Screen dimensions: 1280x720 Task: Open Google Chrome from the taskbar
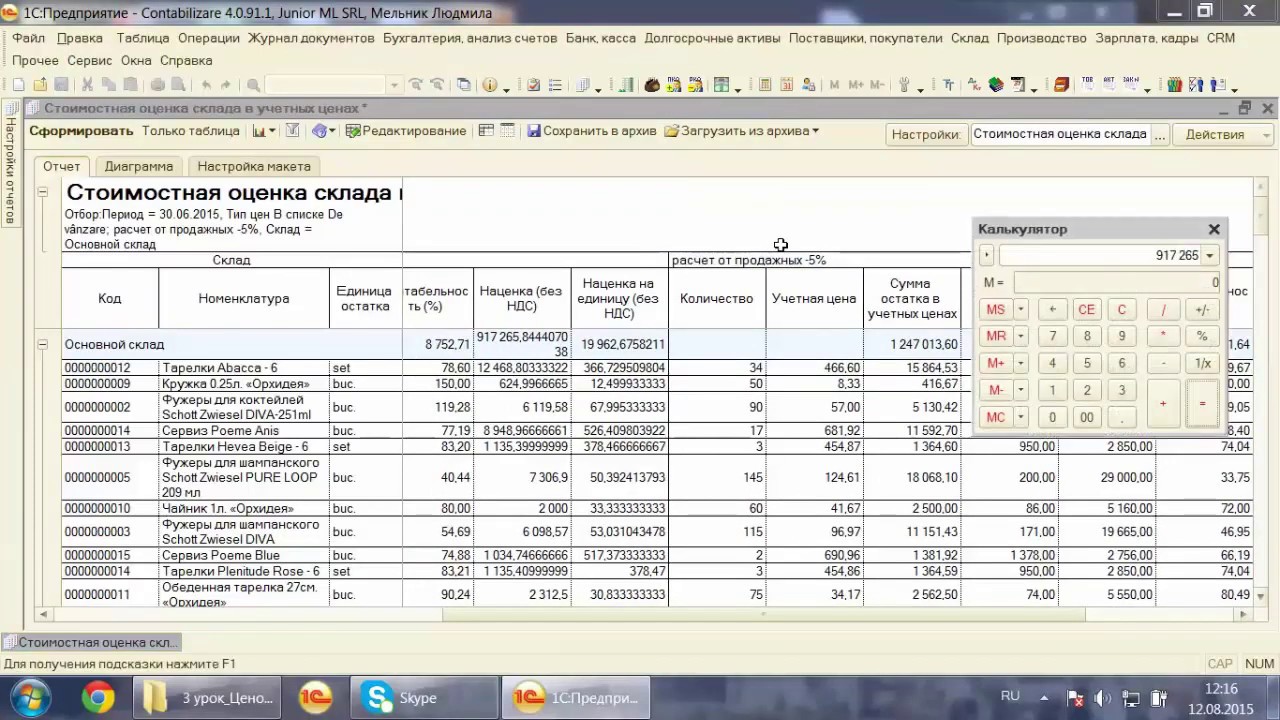[x=98, y=697]
